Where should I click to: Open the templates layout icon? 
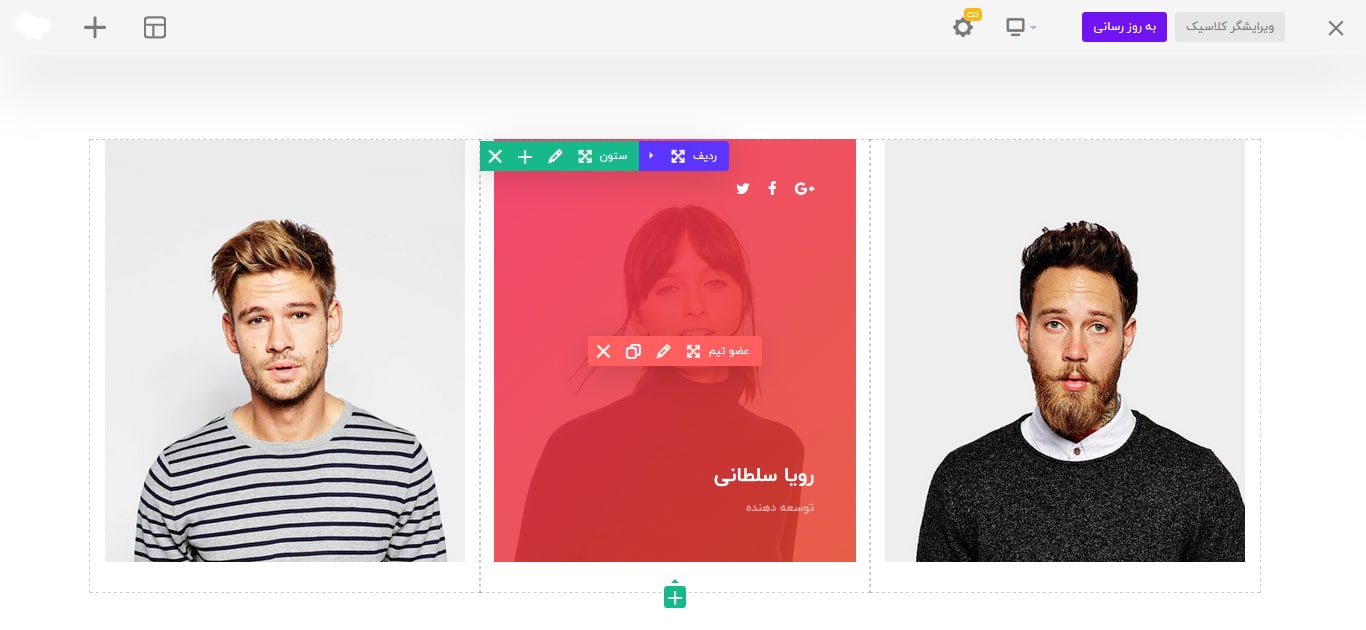pyautogui.click(x=155, y=27)
